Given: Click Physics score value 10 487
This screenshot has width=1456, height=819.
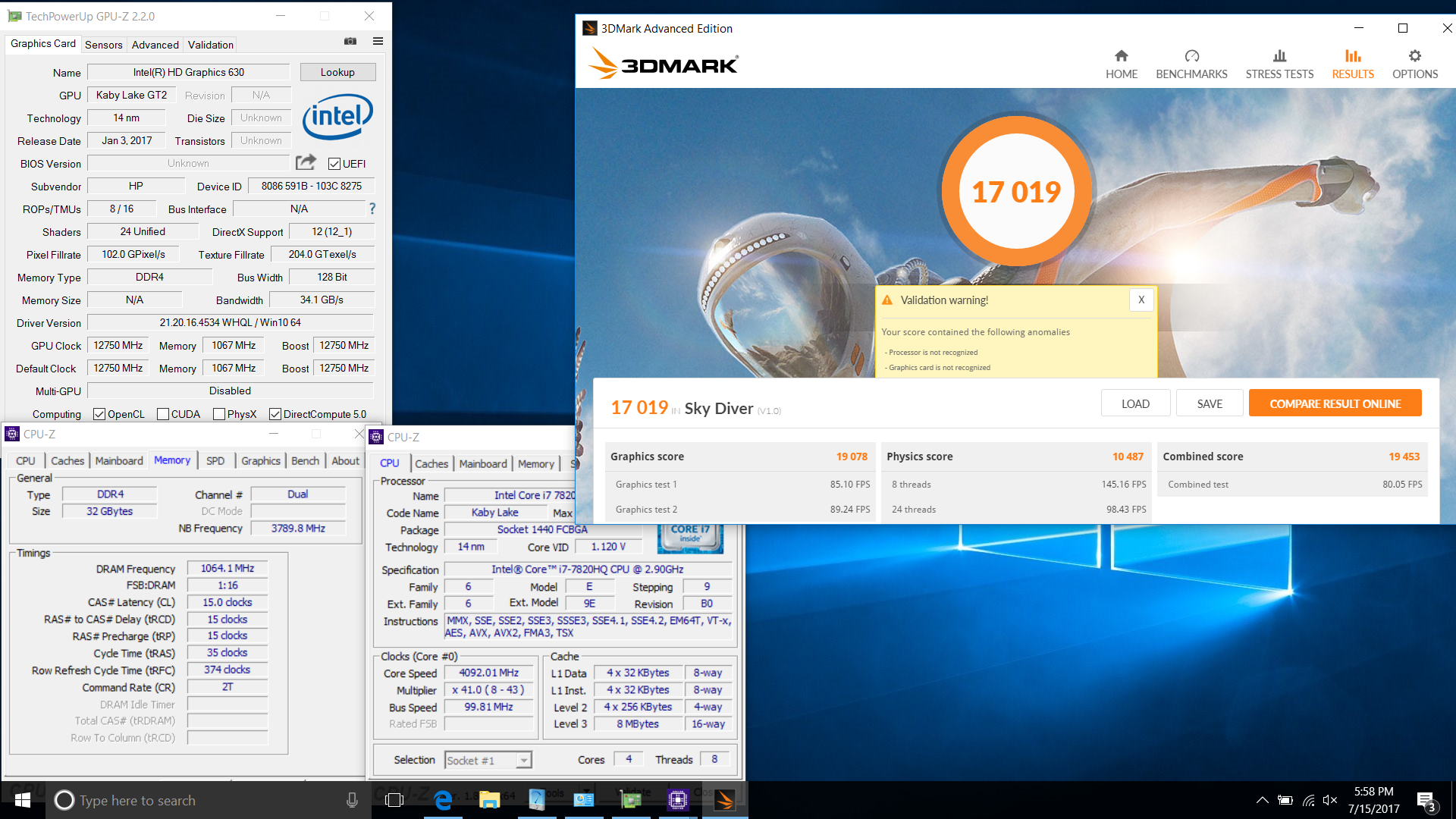Looking at the screenshot, I should (1128, 457).
